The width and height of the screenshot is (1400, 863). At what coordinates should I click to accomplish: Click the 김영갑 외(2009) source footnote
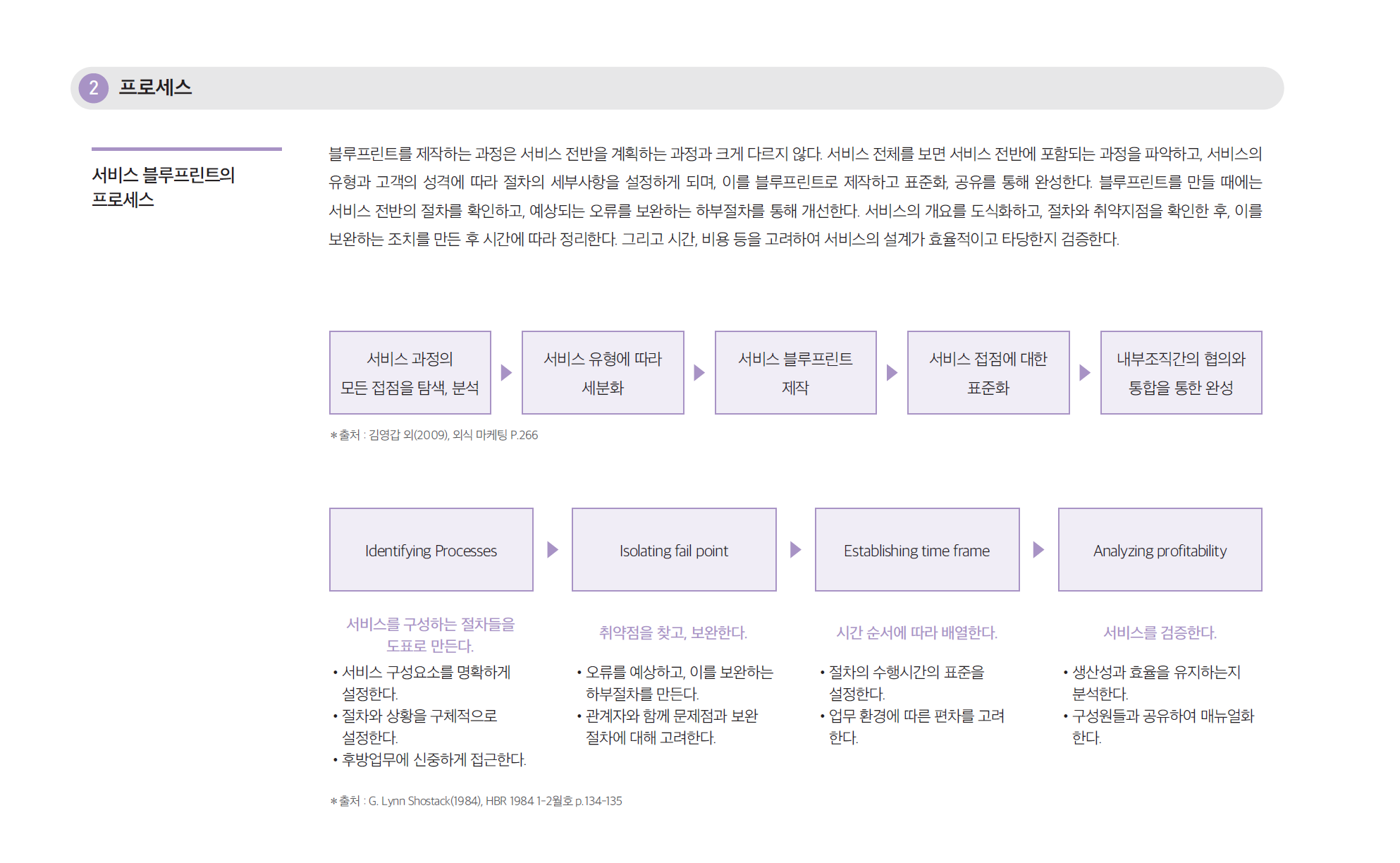click(434, 435)
